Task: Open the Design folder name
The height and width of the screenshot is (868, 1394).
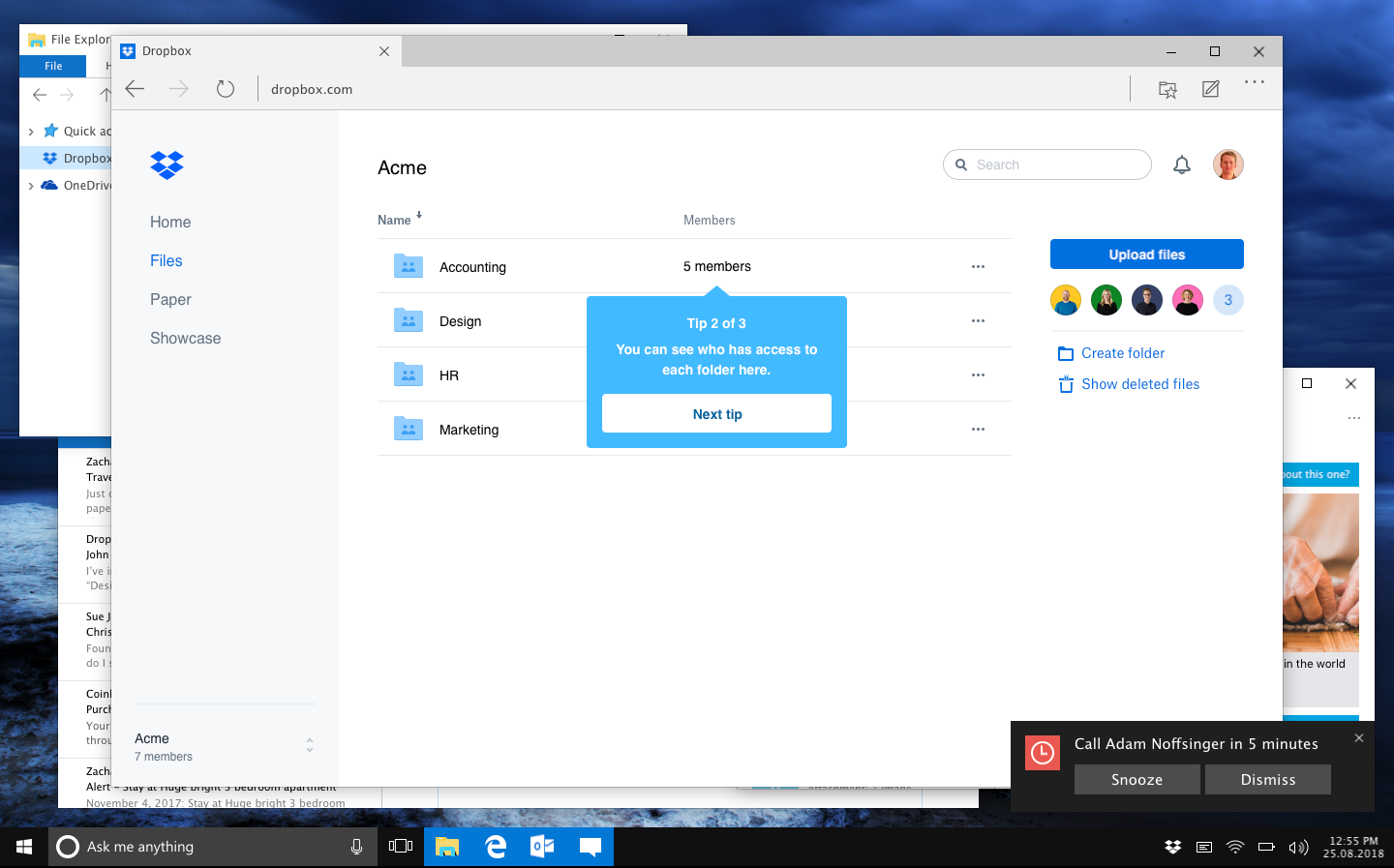Action: click(461, 321)
